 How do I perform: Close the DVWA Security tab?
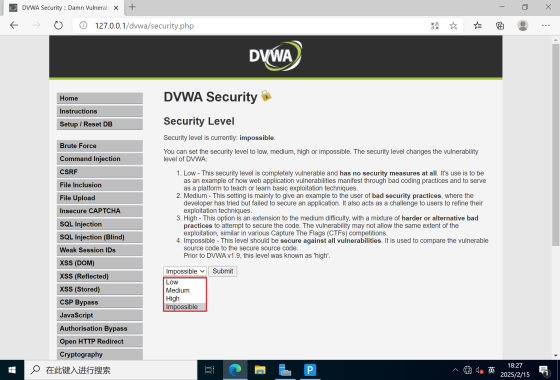pyautogui.click(x=116, y=8)
